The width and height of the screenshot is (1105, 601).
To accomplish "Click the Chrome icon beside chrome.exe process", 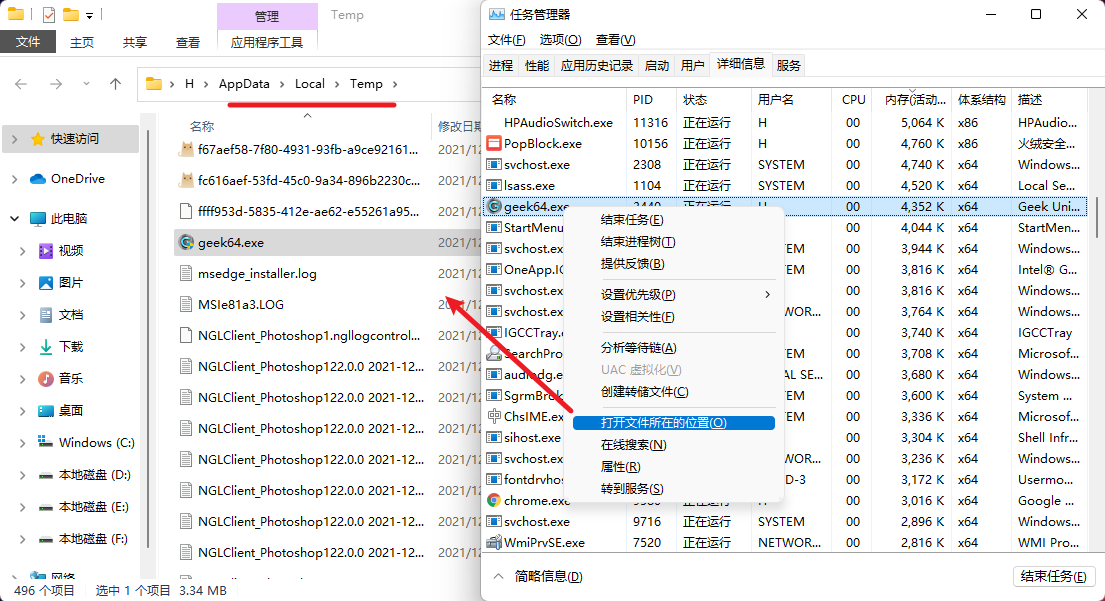I will (x=495, y=500).
